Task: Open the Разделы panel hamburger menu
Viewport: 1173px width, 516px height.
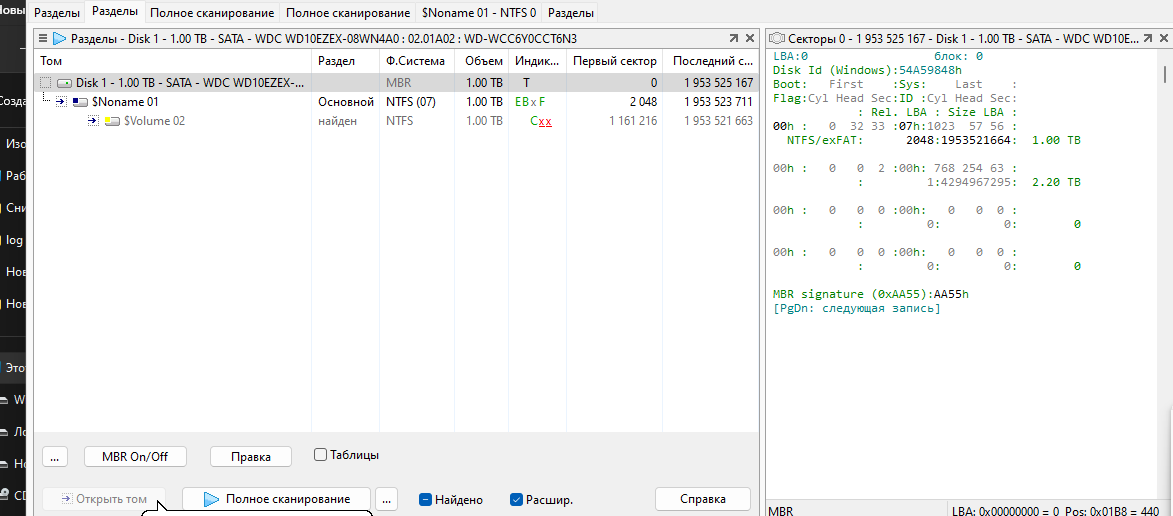Action: coord(43,38)
